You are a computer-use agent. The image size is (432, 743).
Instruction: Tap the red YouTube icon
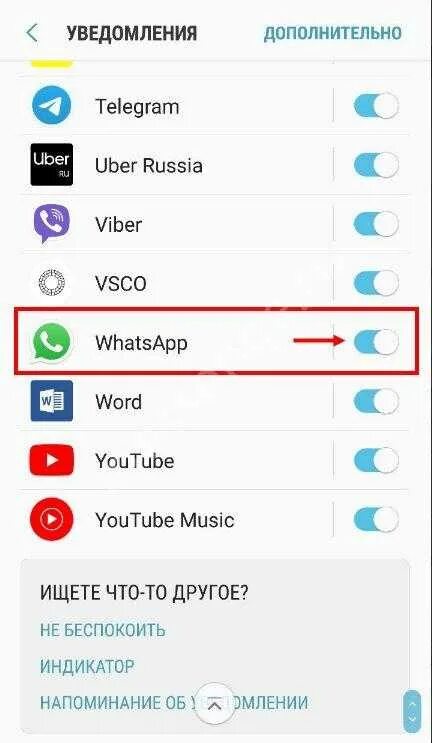(x=52, y=460)
